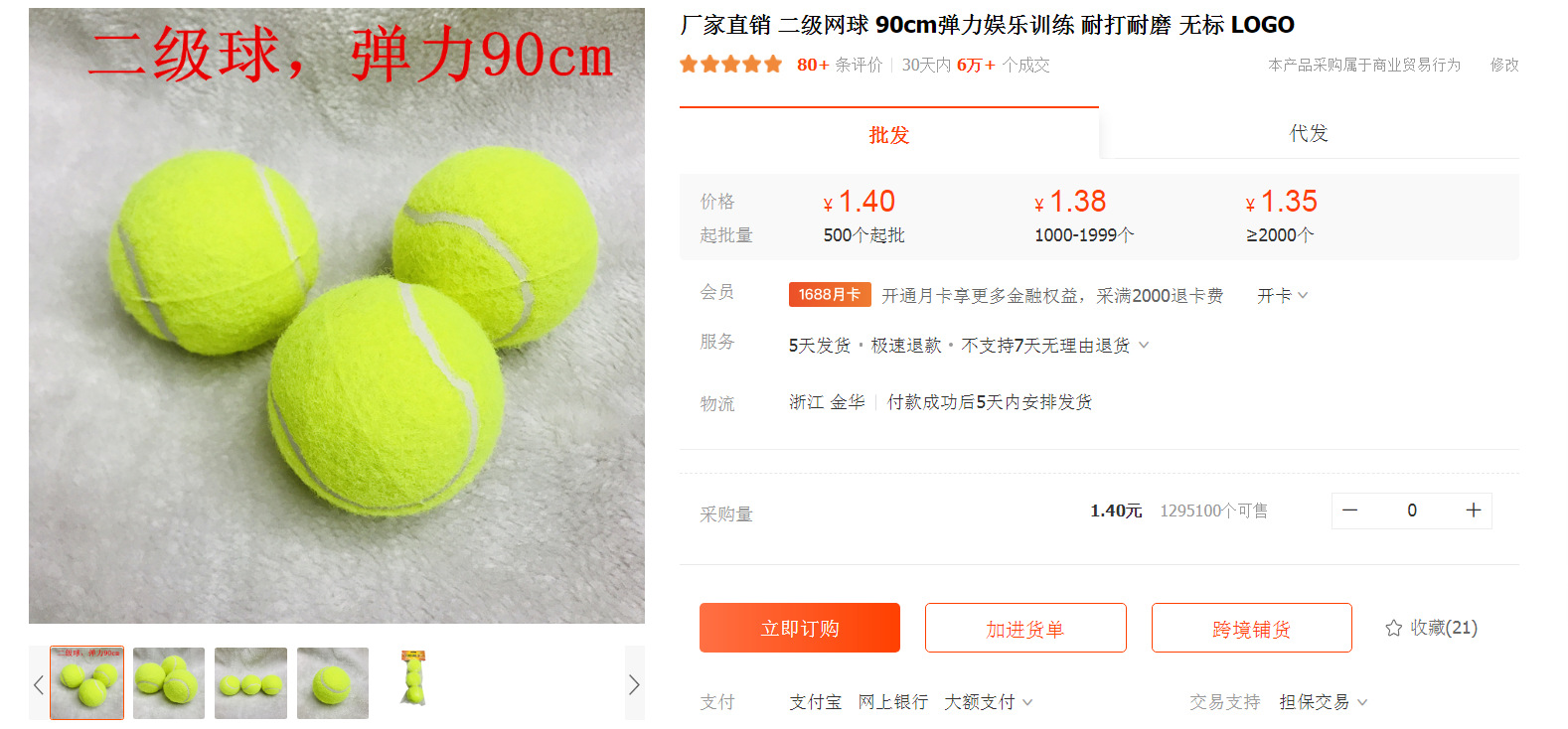The width and height of the screenshot is (1568, 729).
Task: Open the 80+ 条评价 reviews link
Action: pos(840,65)
